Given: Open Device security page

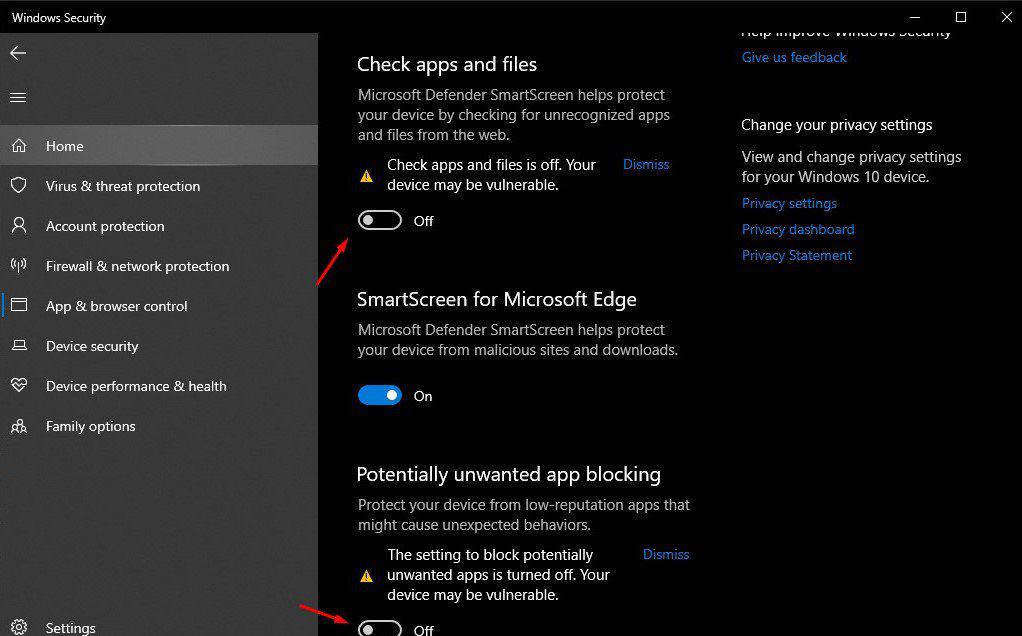Looking at the screenshot, I should [159, 345].
